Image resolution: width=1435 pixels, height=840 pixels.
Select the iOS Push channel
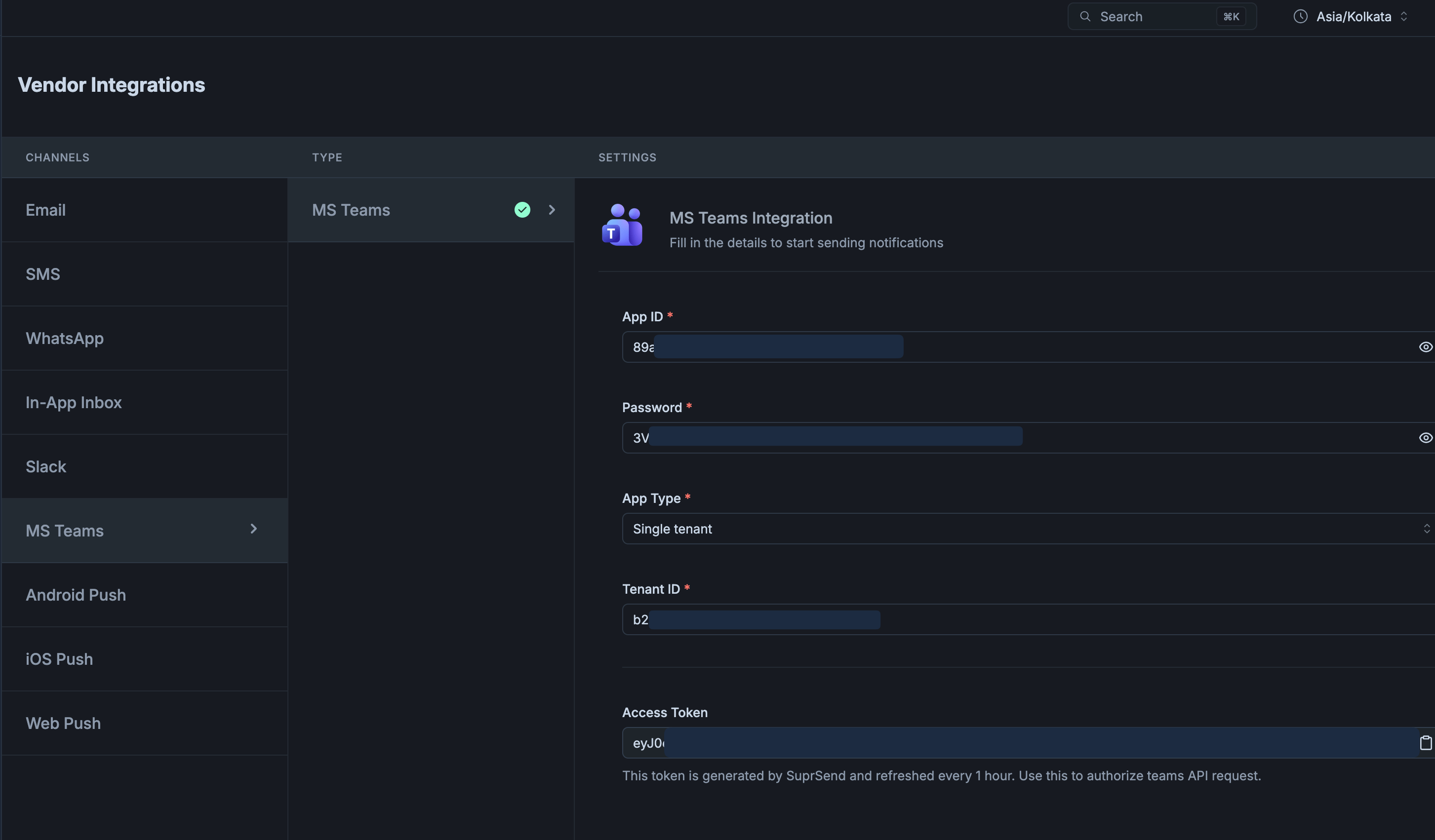[x=145, y=659]
